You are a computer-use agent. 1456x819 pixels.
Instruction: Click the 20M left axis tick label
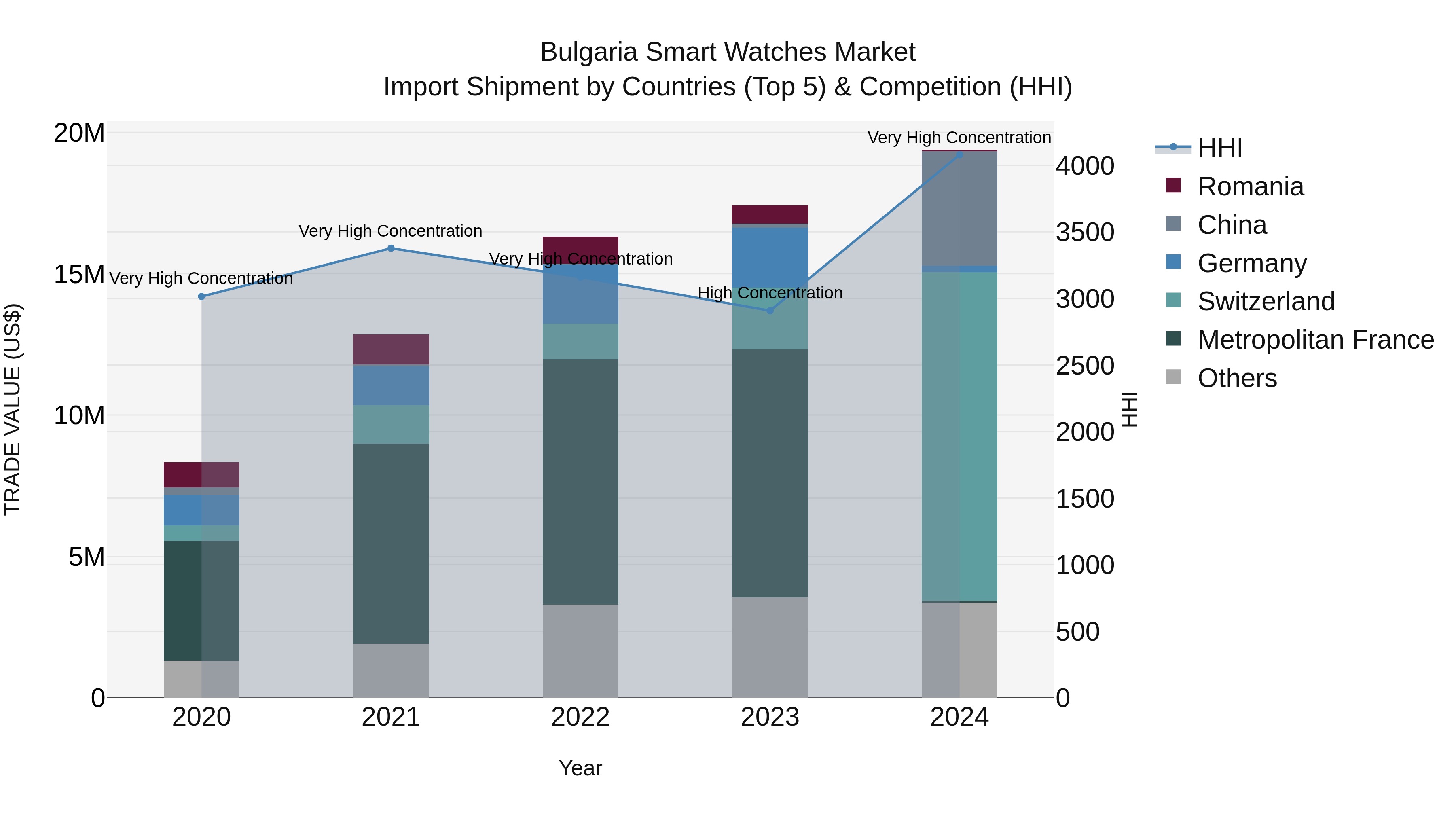pyautogui.click(x=79, y=133)
